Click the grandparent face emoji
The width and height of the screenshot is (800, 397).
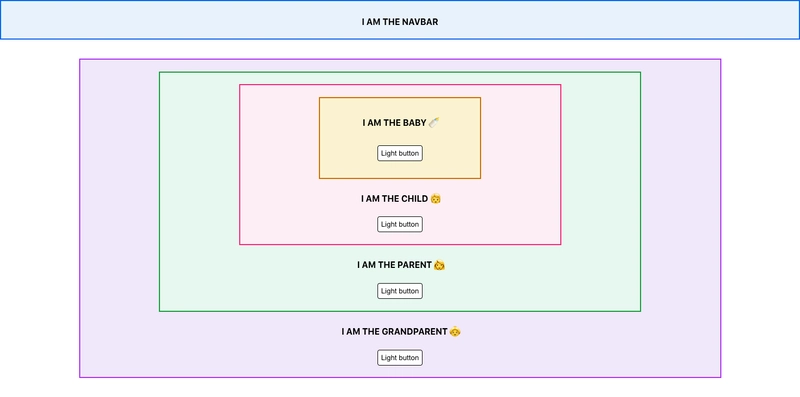coord(455,332)
